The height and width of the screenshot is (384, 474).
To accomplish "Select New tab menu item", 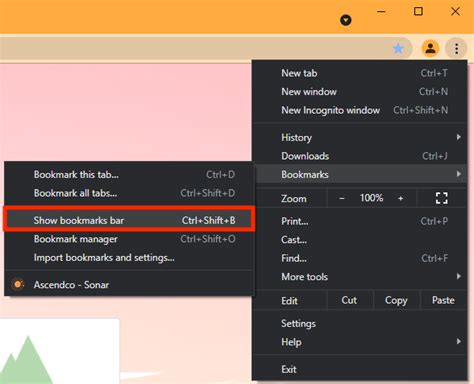I will tap(359, 73).
